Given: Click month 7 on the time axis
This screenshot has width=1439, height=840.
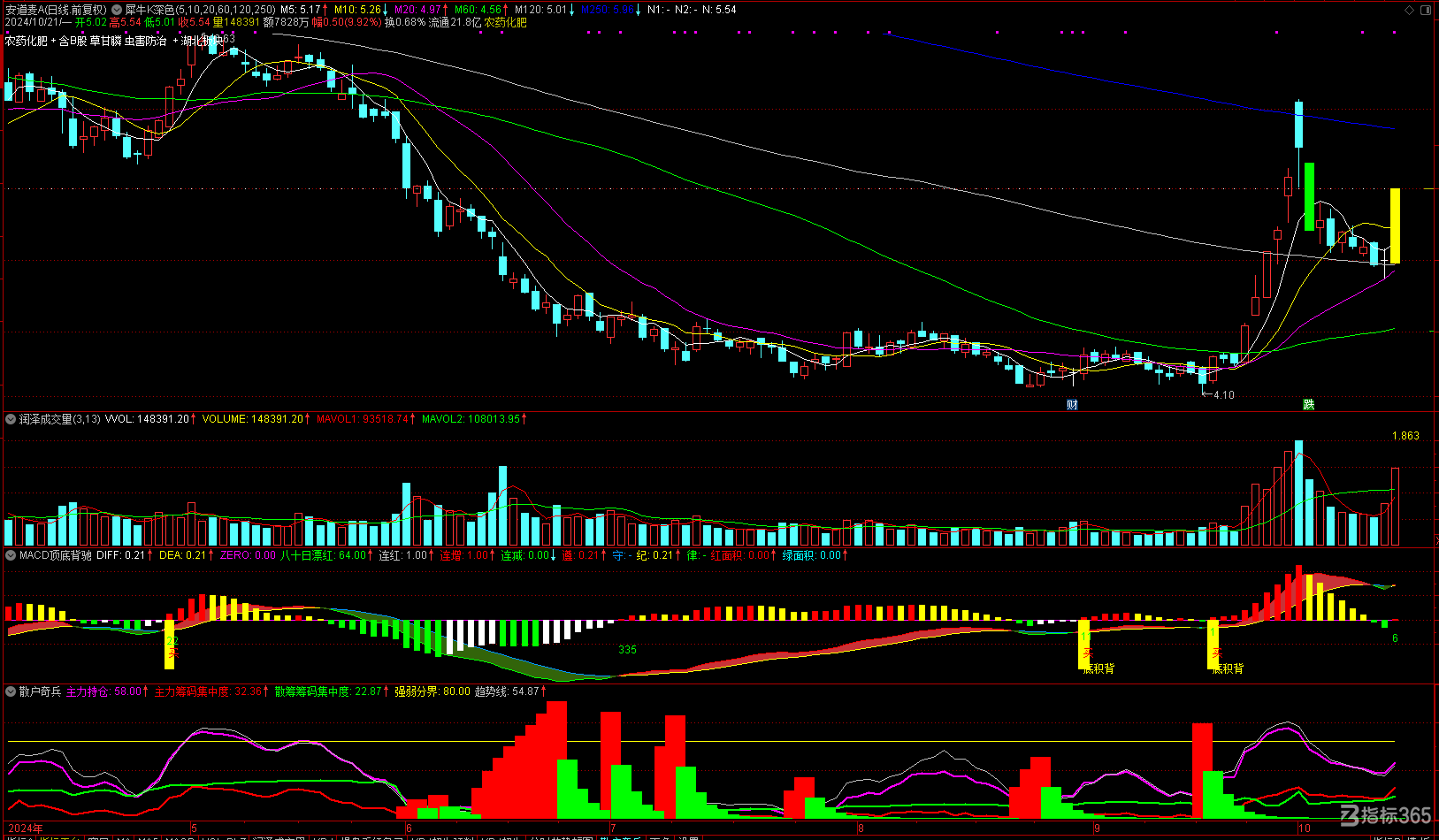Looking at the screenshot, I should pyautogui.click(x=613, y=829).
